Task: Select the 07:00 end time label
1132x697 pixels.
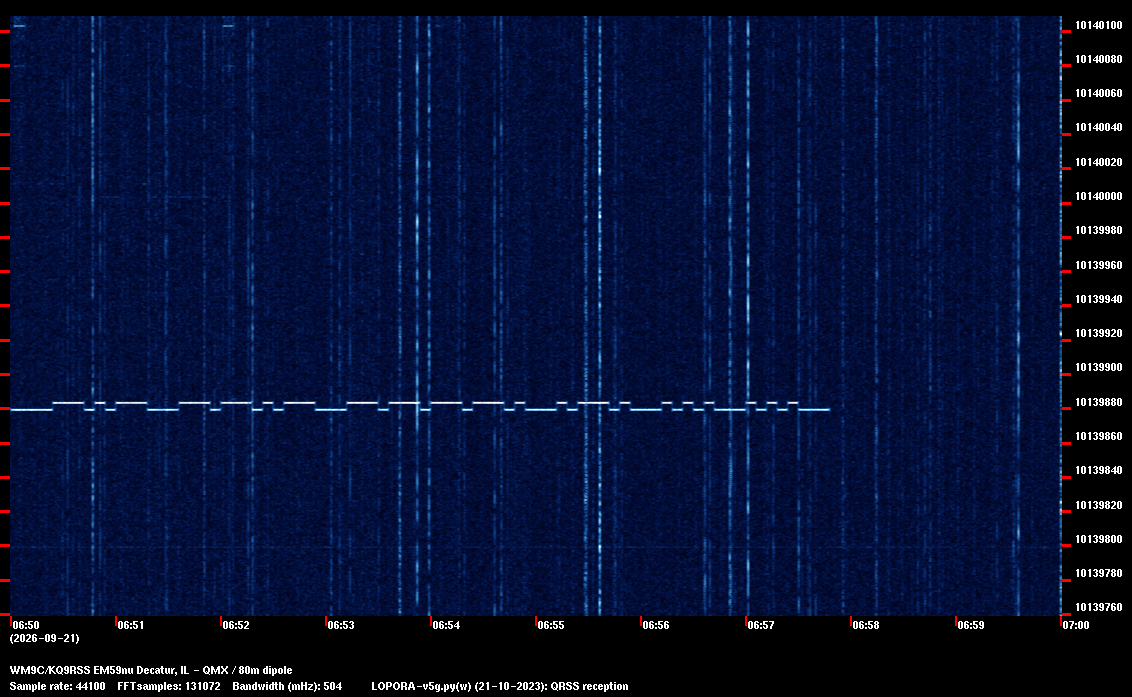Action: tap(1076, 625)
